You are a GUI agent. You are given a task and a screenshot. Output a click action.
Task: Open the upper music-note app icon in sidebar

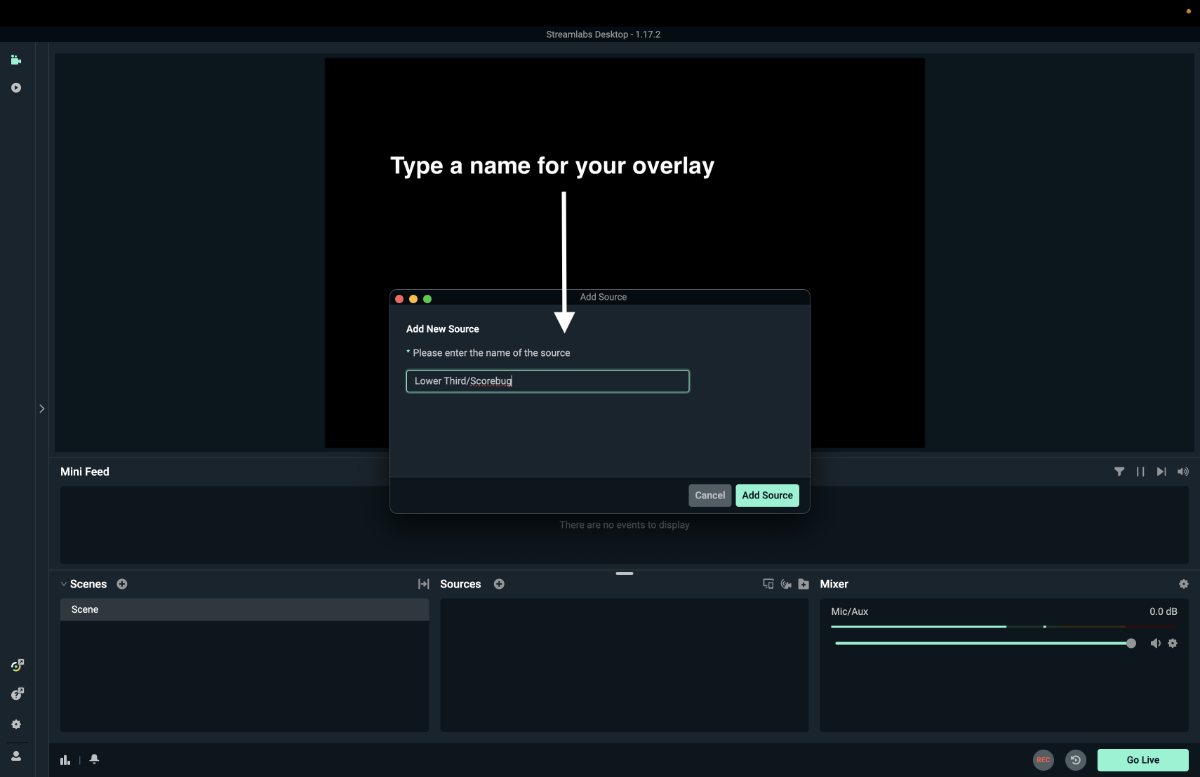(17, 666)
